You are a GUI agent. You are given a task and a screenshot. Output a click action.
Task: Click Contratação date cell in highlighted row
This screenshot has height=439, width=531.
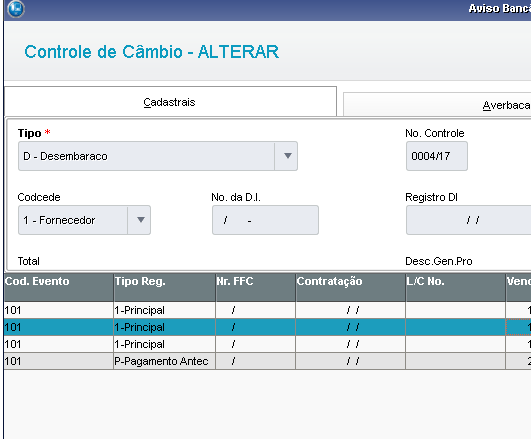point(351,327)
